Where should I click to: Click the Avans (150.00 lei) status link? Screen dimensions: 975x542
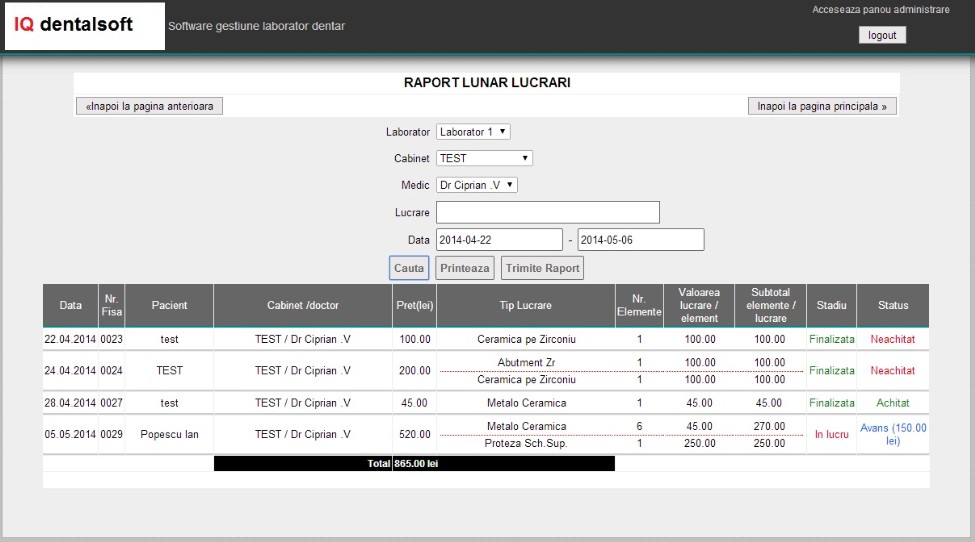click(893, 434)
